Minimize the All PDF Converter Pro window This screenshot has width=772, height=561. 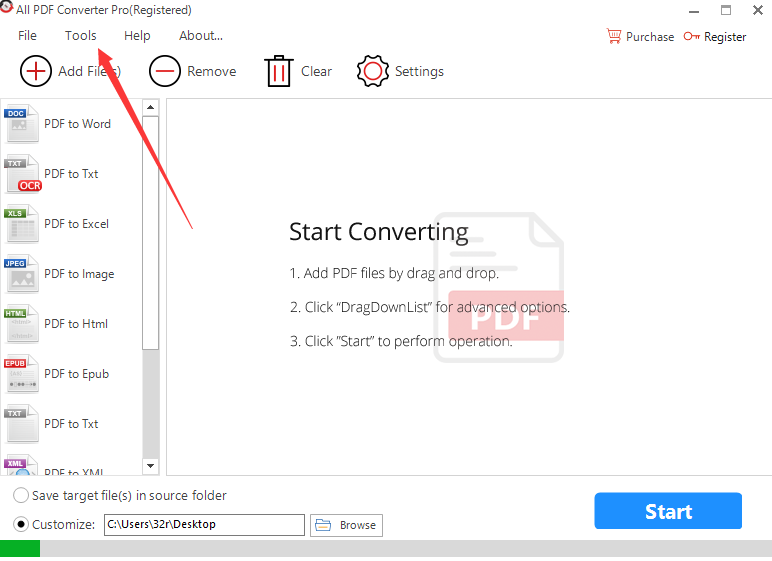(x=694, y=11)
